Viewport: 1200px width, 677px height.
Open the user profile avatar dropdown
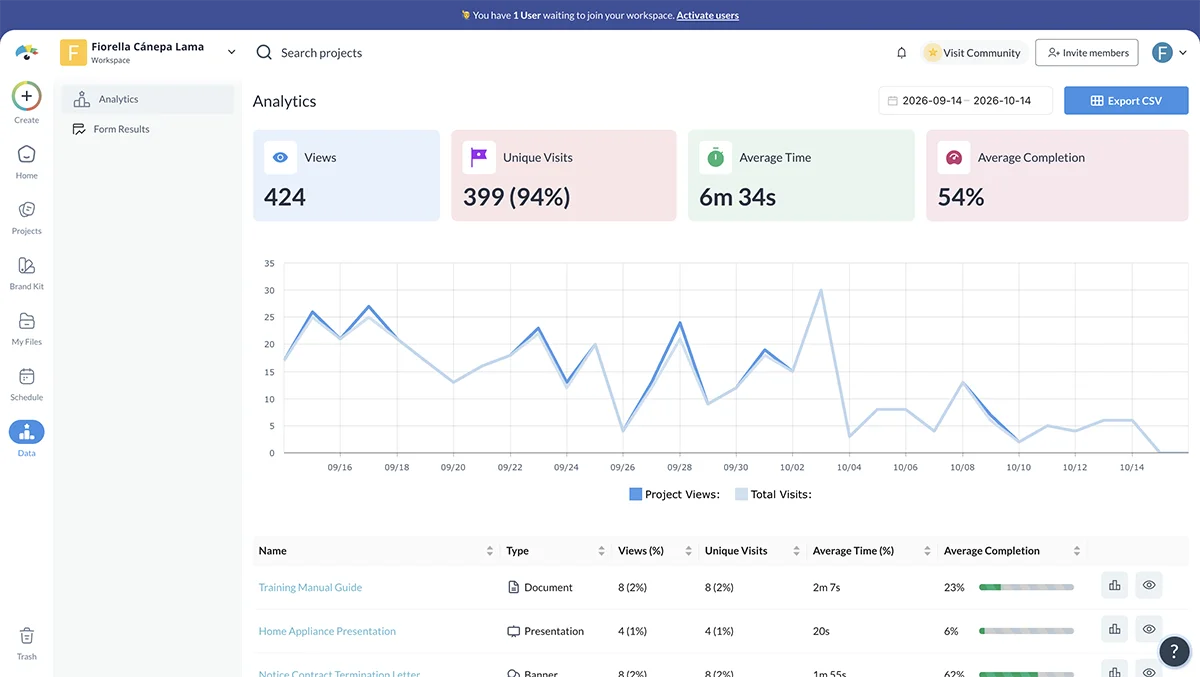click(1169, 53)
